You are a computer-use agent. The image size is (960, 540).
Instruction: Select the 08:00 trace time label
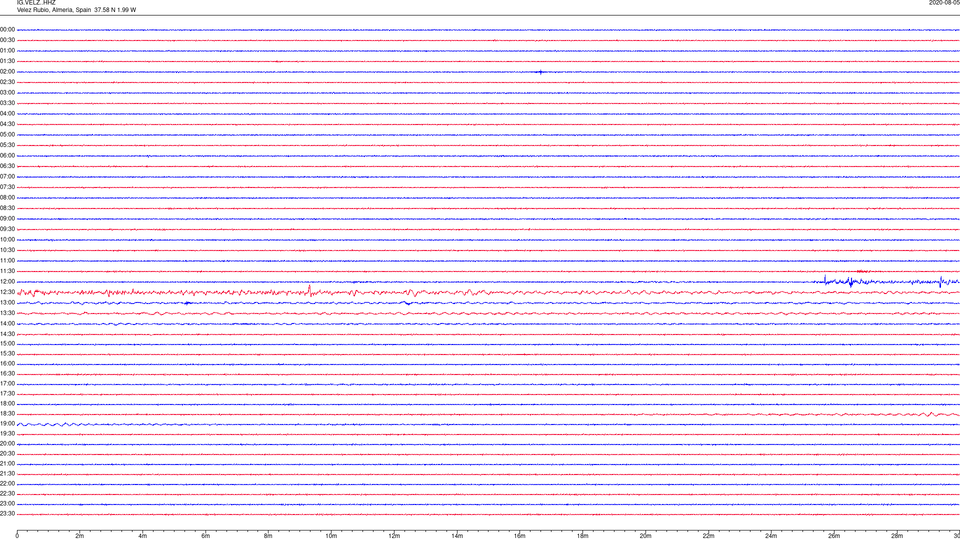(x=7, y=198)
